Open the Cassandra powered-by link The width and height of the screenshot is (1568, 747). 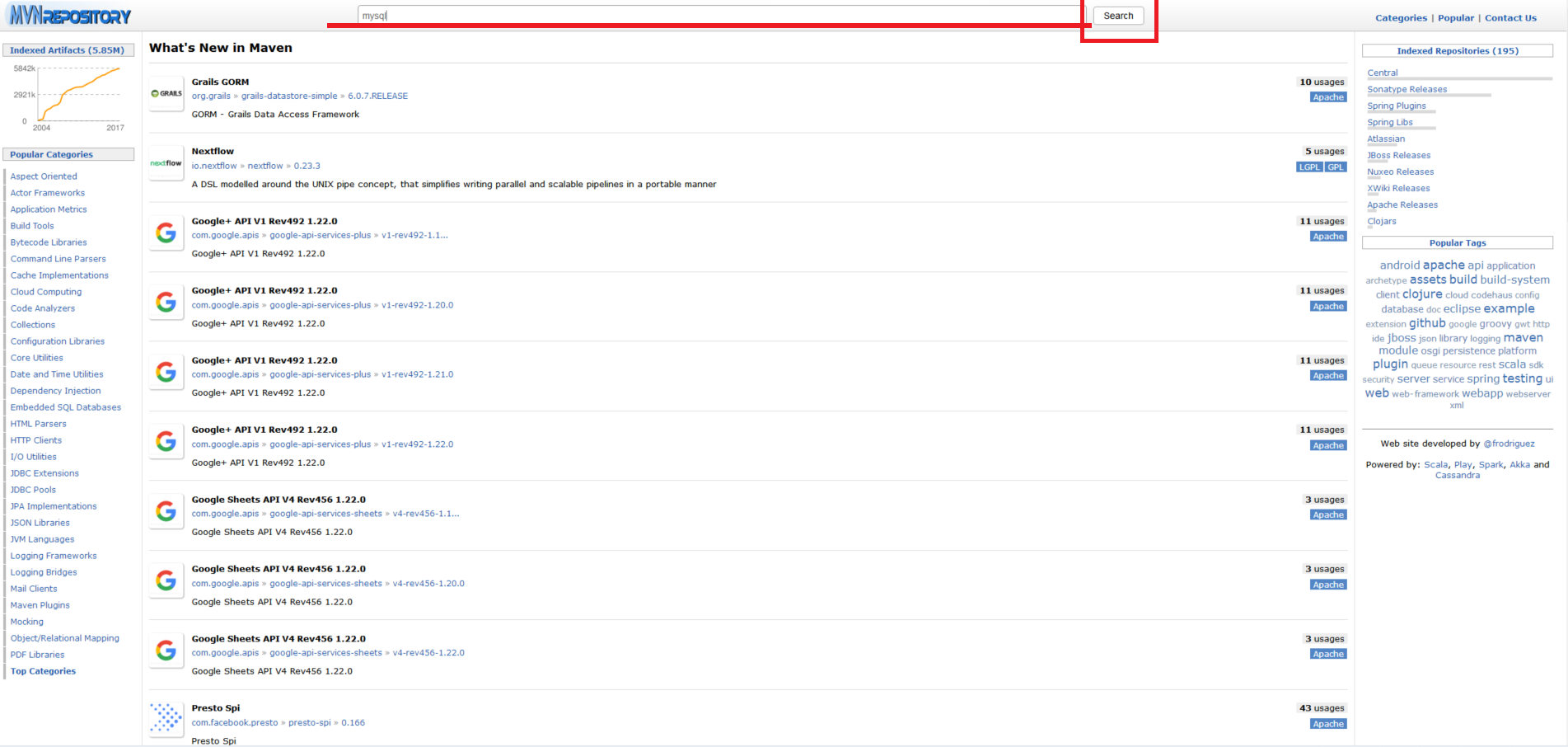1457,476
